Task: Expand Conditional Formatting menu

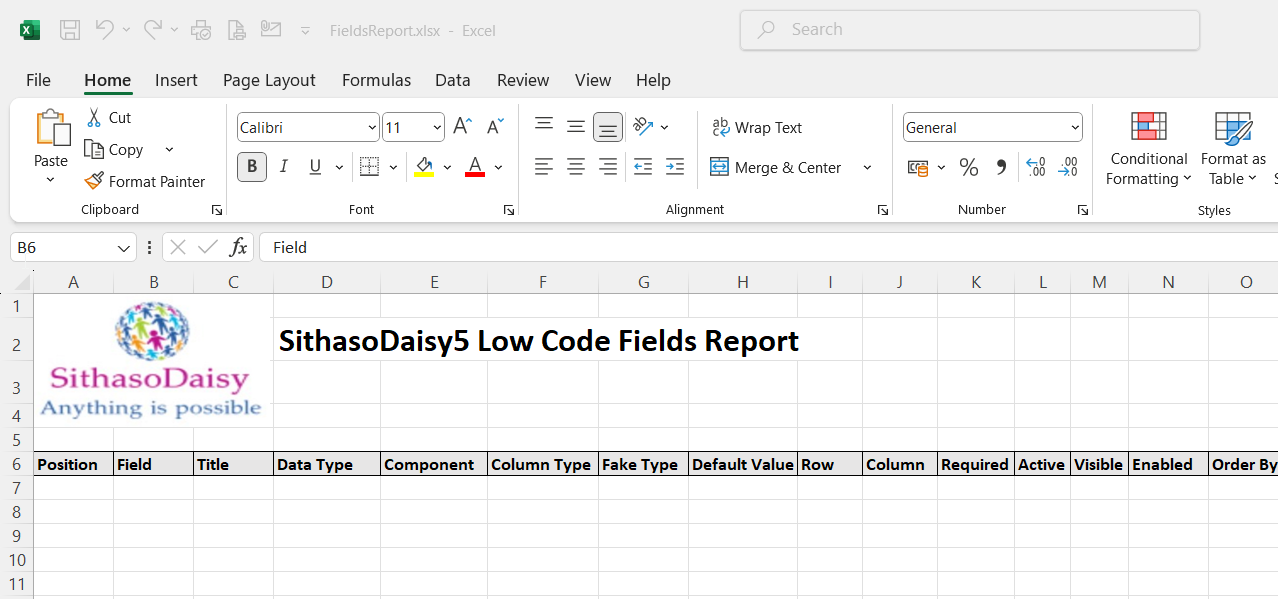Action: tap(1148, 150)
